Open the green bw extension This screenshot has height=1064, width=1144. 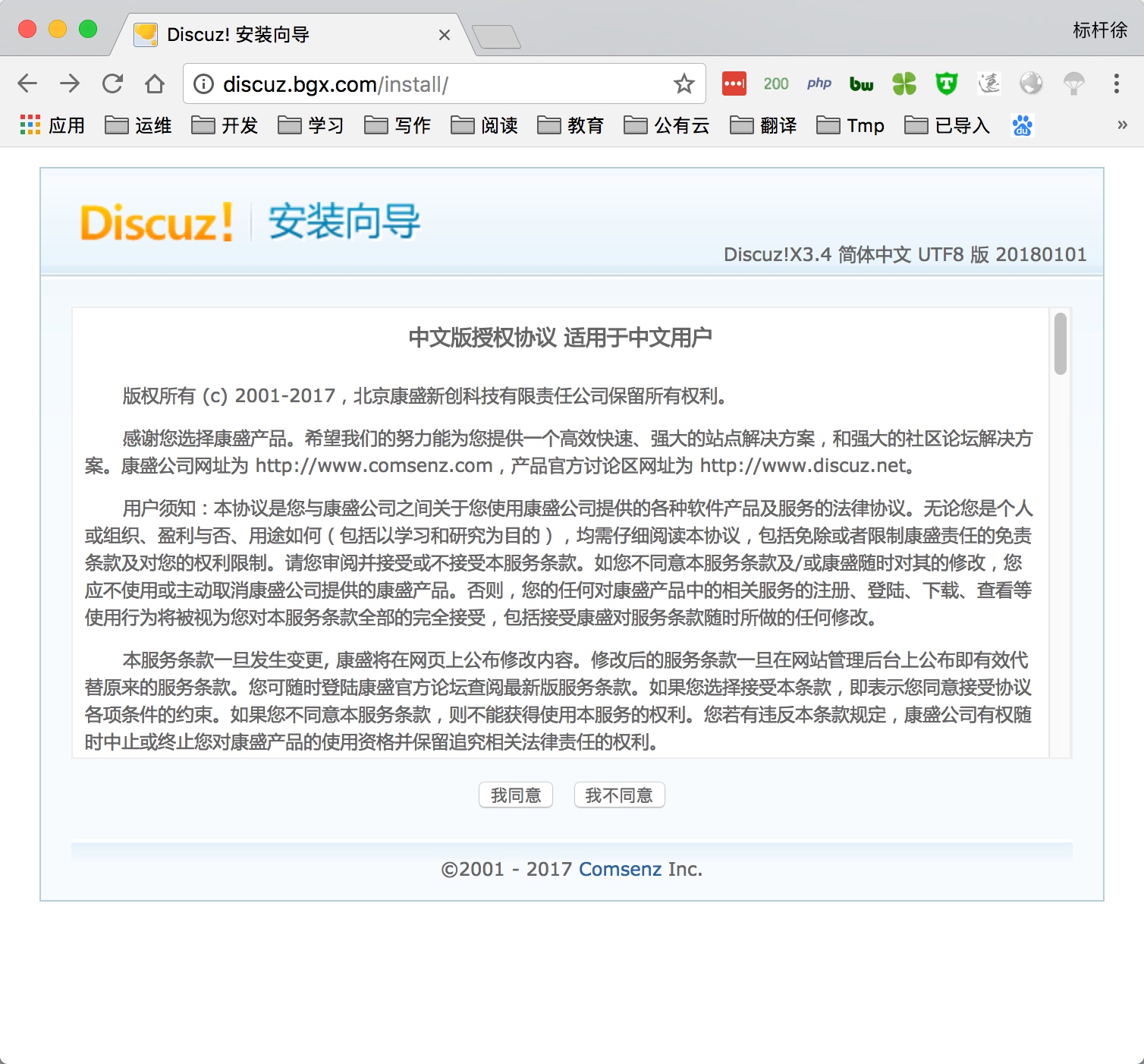pyautogui.click(x=862, y=83)
